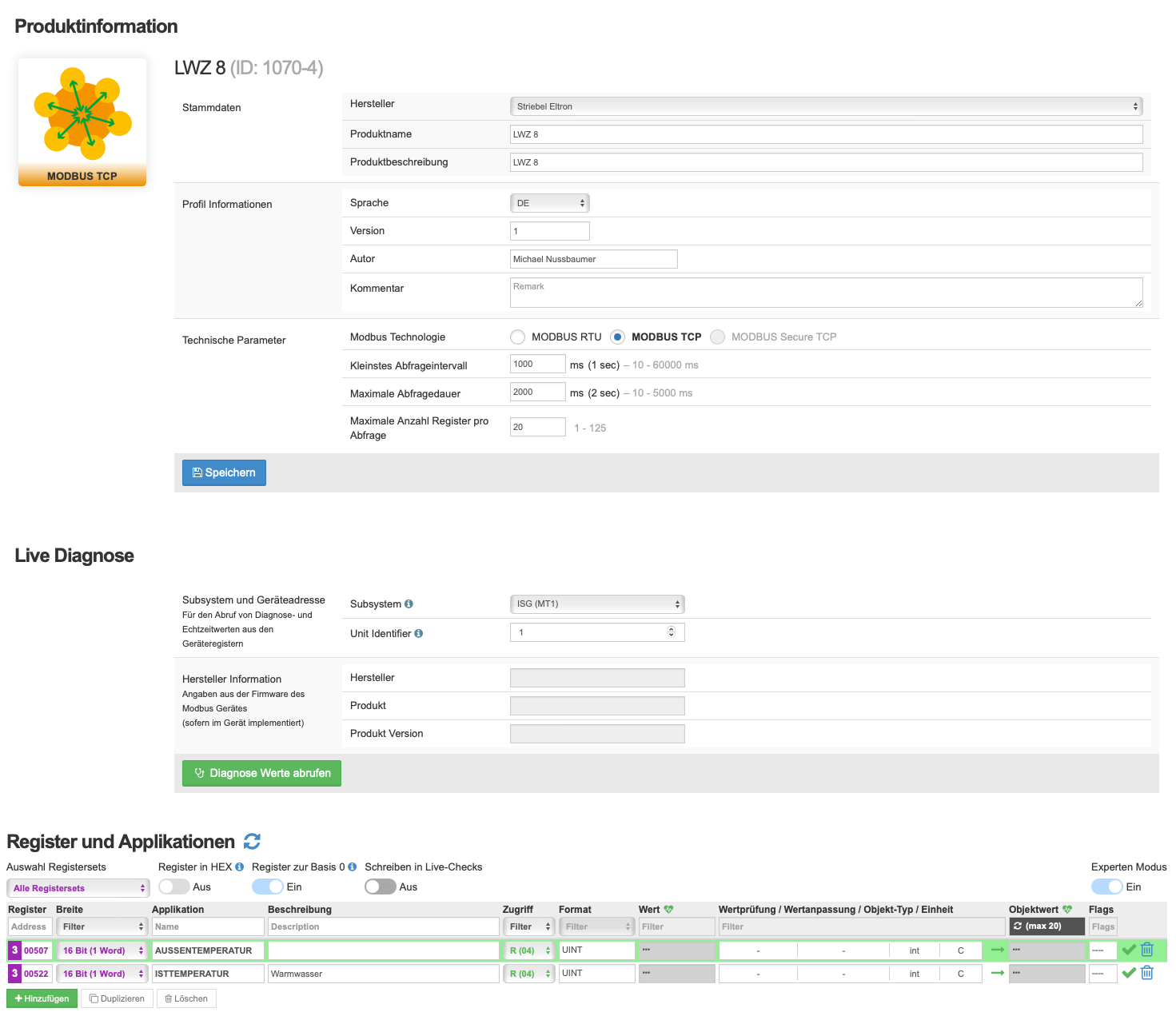Open the Alle Registersets dropdown
This screenshot has height=1016, width=1176.
78,888
